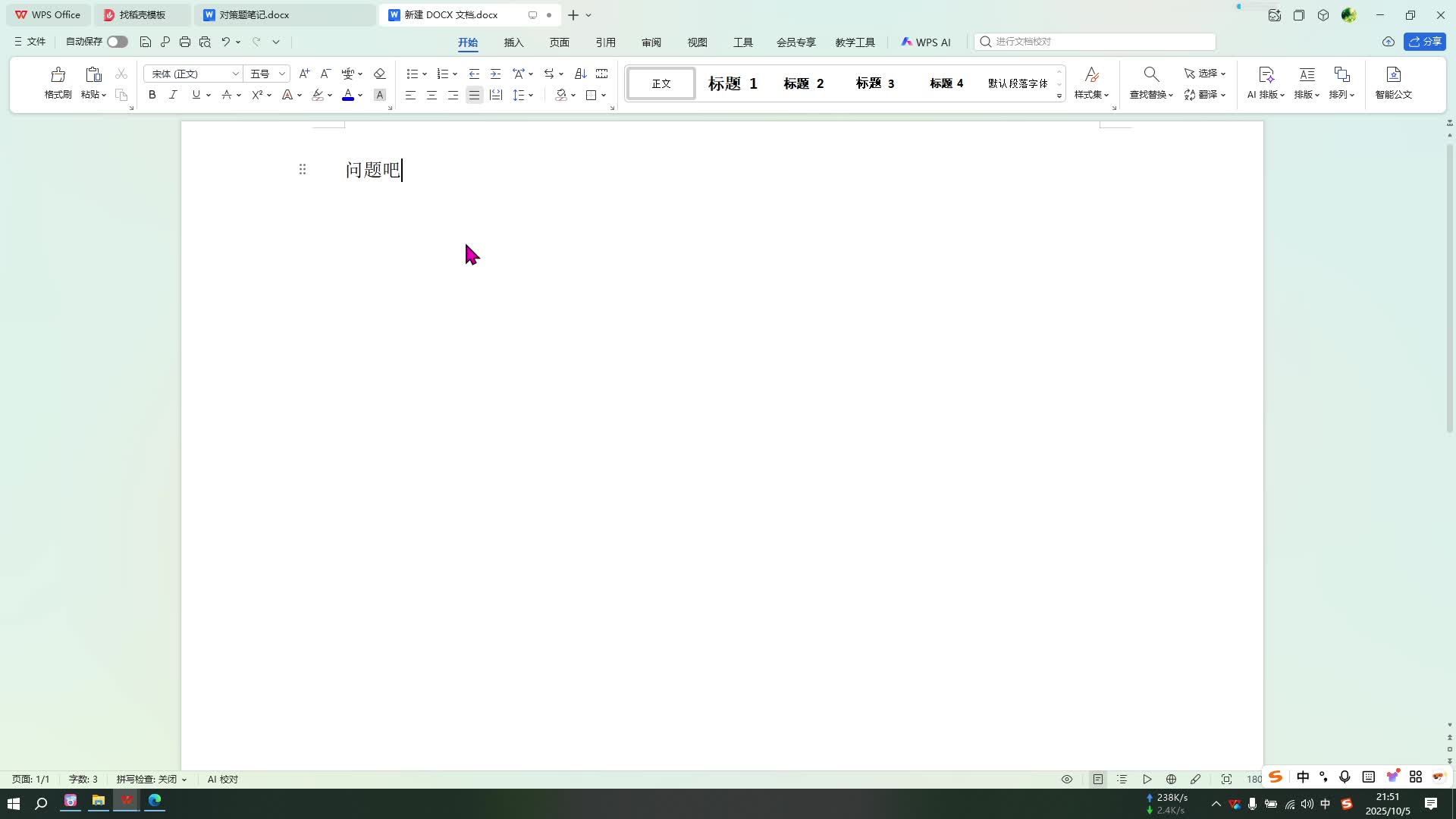Open the smart official document tool
This screenshot has height=819, width=1456.
[1393, 83]
